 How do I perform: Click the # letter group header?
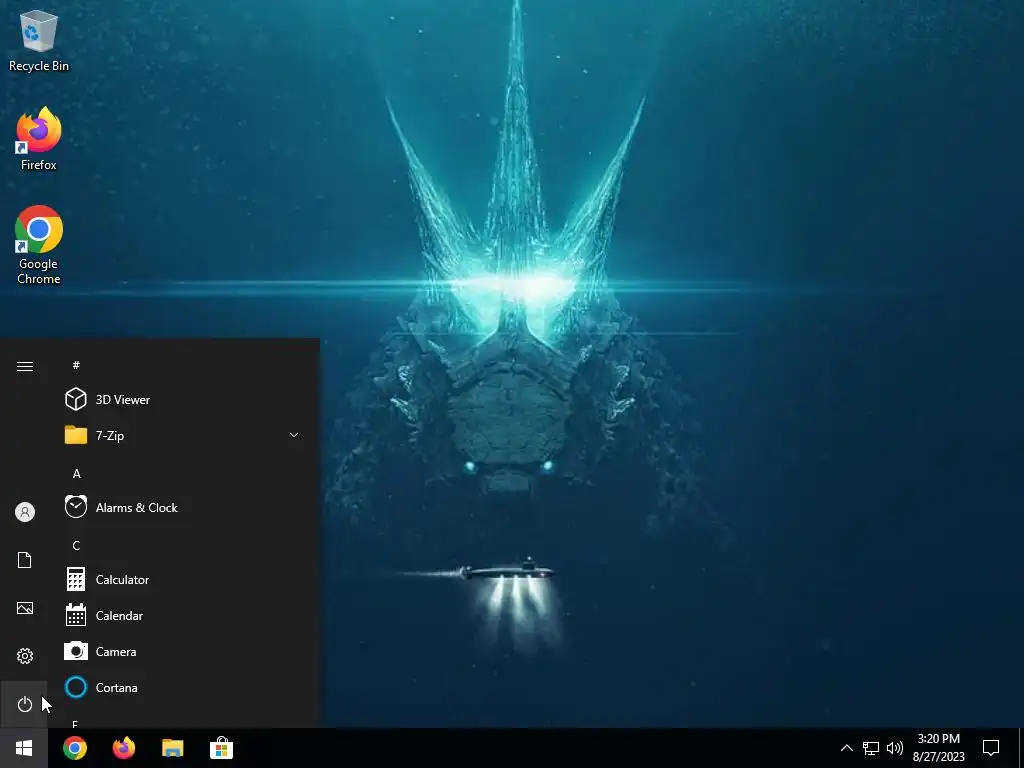pos(76,365)
